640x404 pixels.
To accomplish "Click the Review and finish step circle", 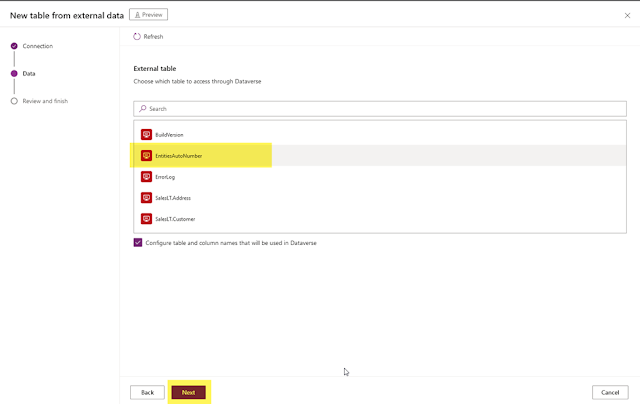I will tap(14, 101).
